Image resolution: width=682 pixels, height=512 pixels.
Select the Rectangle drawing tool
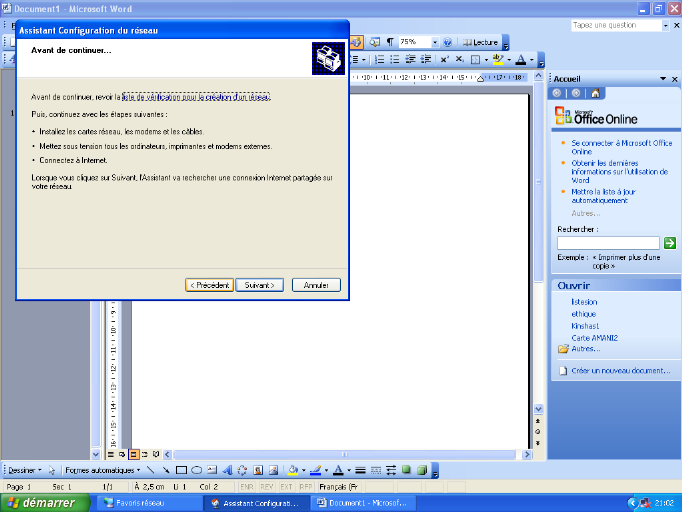pyautogui.click(x=181, y=470)
